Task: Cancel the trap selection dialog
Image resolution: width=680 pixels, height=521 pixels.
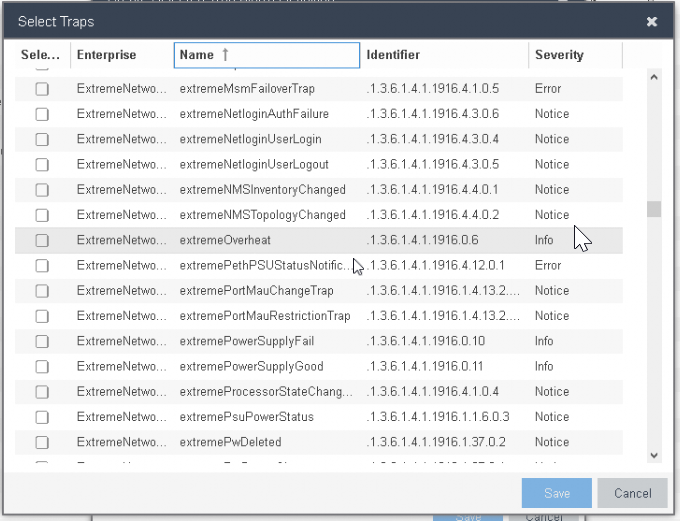Action: [x=632, y=493]
